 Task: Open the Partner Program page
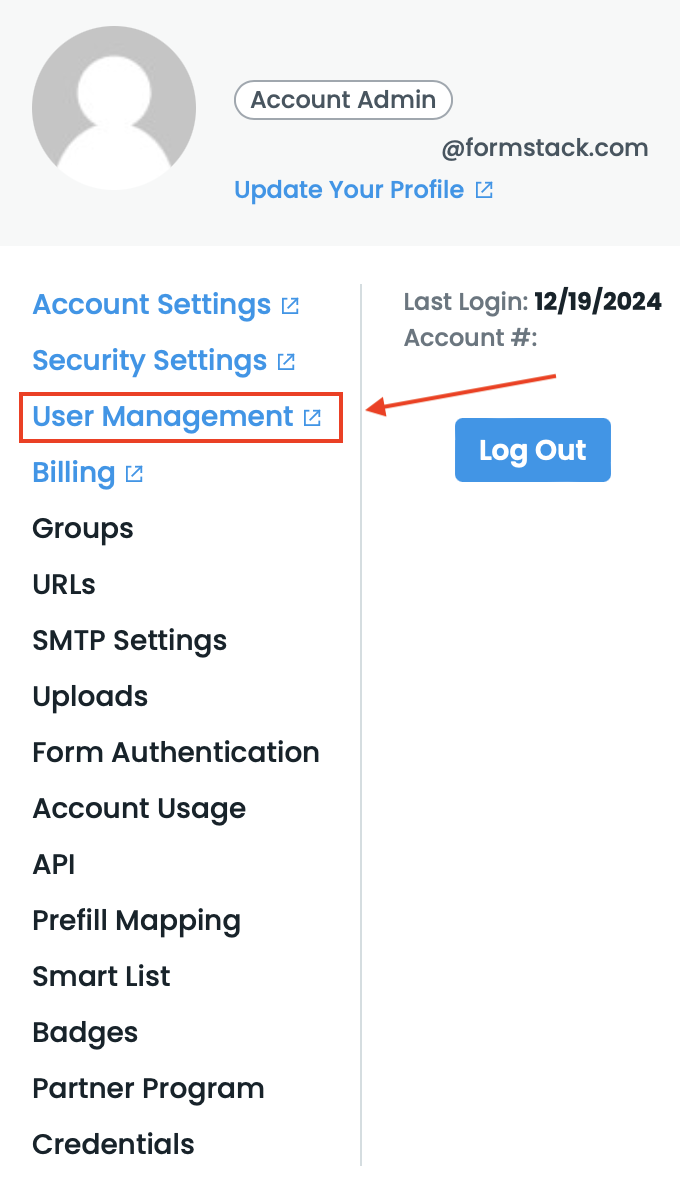[148, 1088]
